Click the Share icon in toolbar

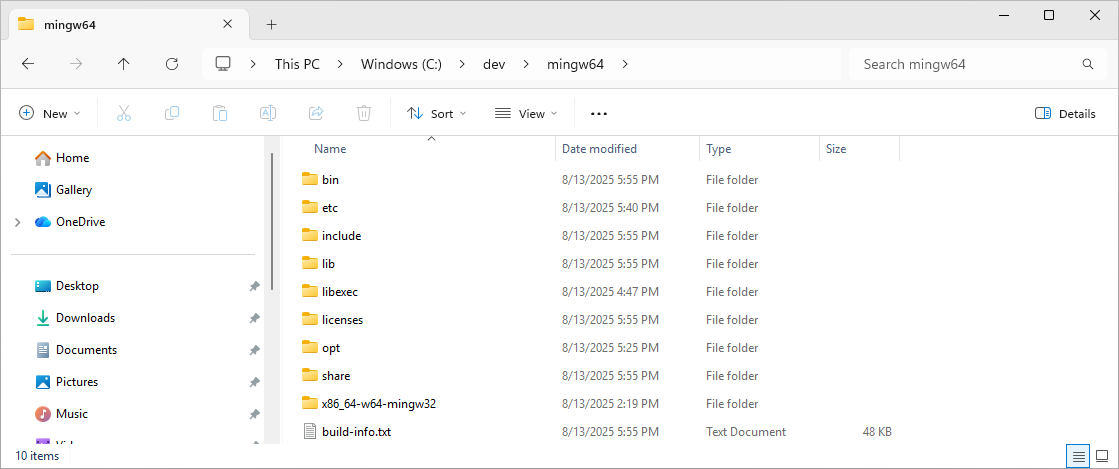316,113
